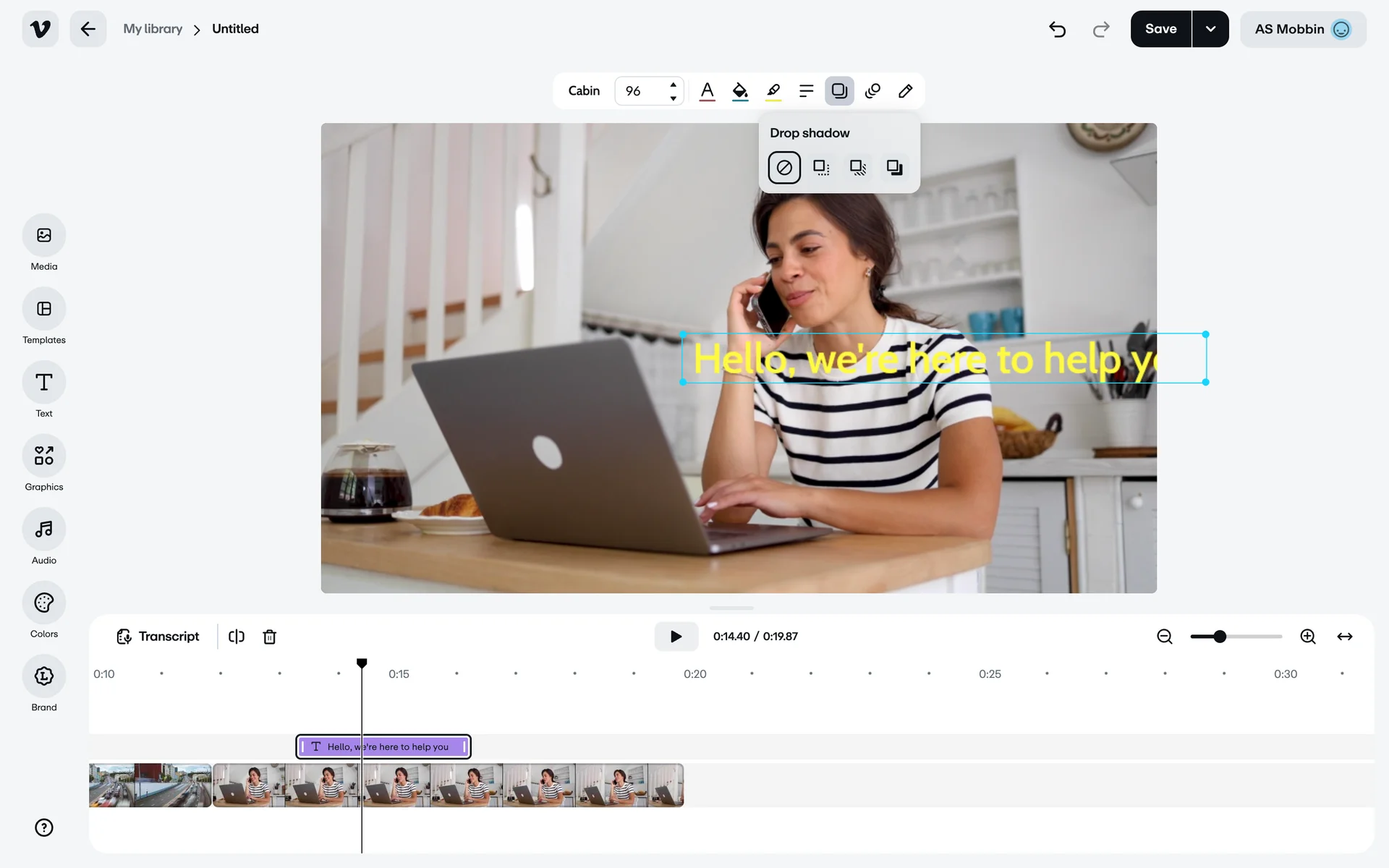Select the no drop shadow option
Image resolution: width=1389 pixels, height=868 pixels.
pos(783,168)
